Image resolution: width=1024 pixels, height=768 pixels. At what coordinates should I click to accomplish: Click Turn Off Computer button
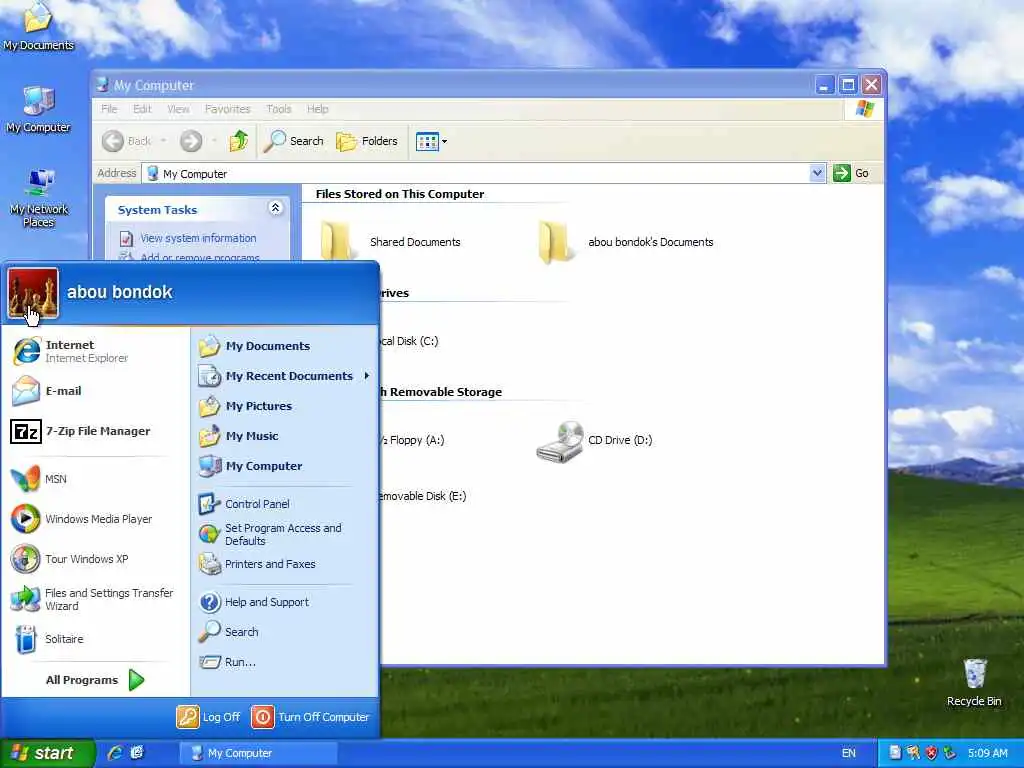coord(310,717)
